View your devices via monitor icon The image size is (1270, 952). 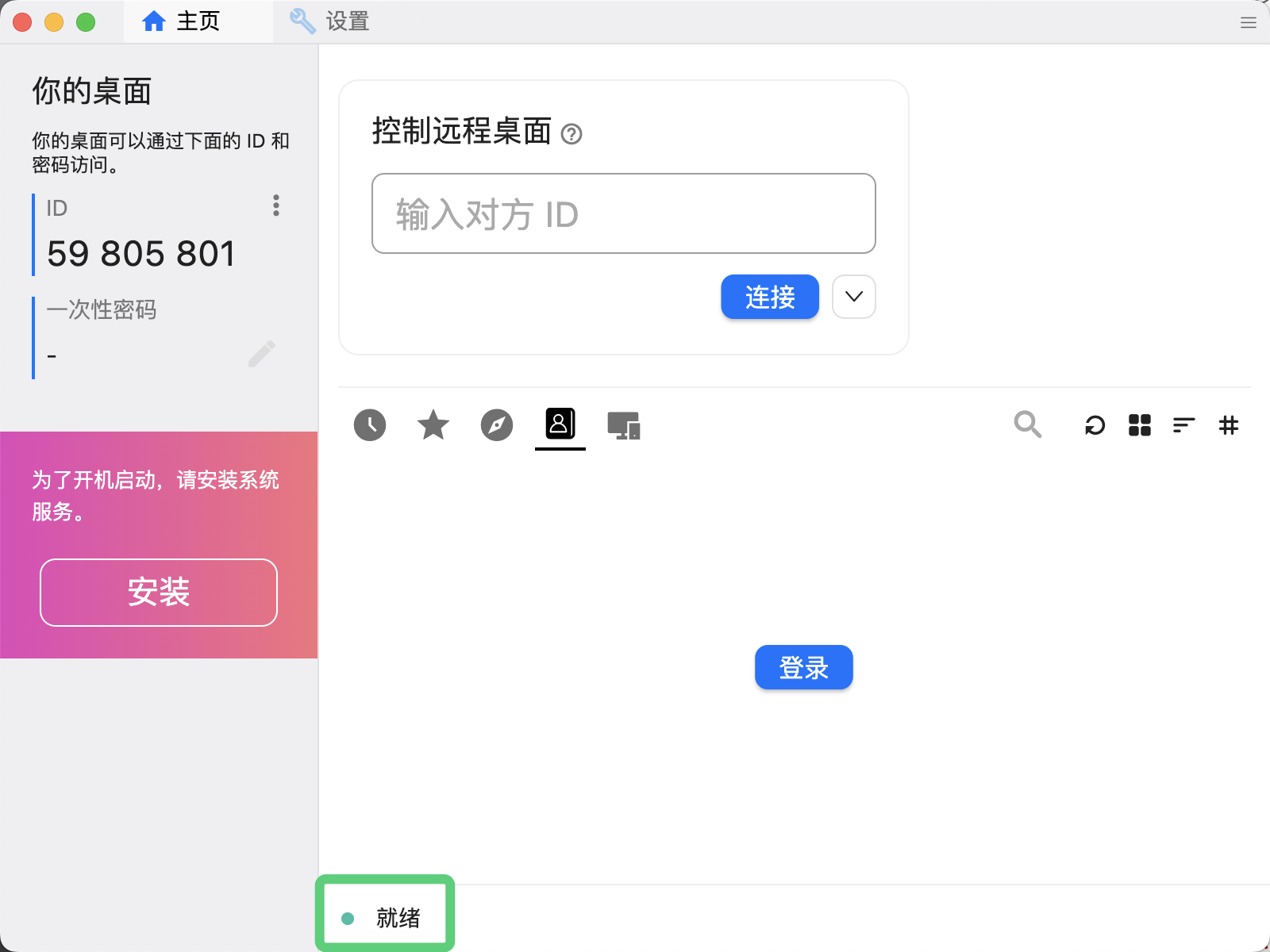[624, 425]
